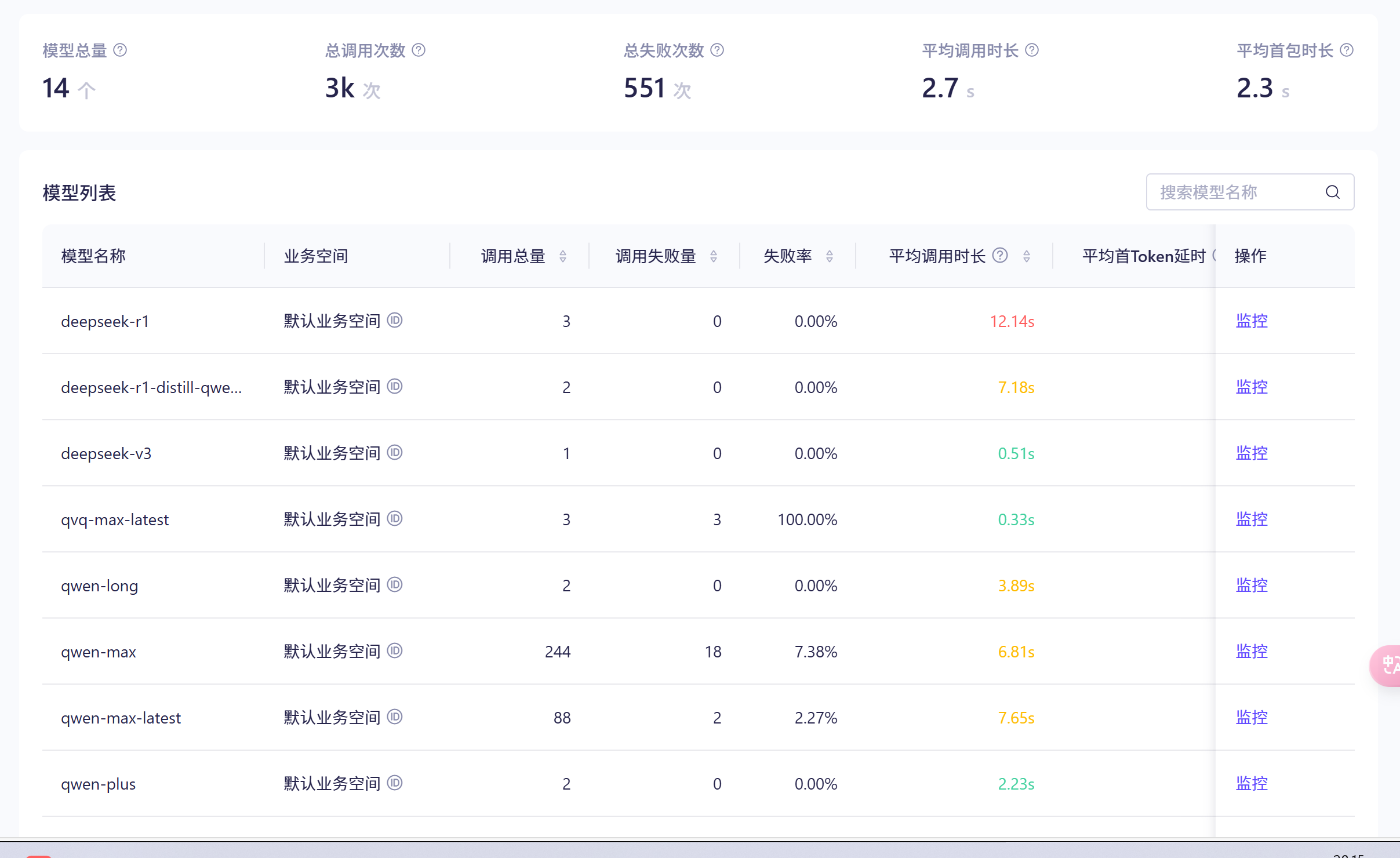Viewport: 1400px width, 858px height.
Task: Click model name qwen-max-latest
Action: (x=121, y=718)
